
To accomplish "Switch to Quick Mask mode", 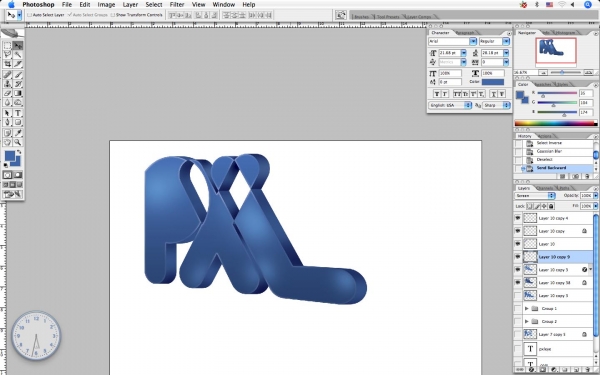I will click(x=18, y=175).
